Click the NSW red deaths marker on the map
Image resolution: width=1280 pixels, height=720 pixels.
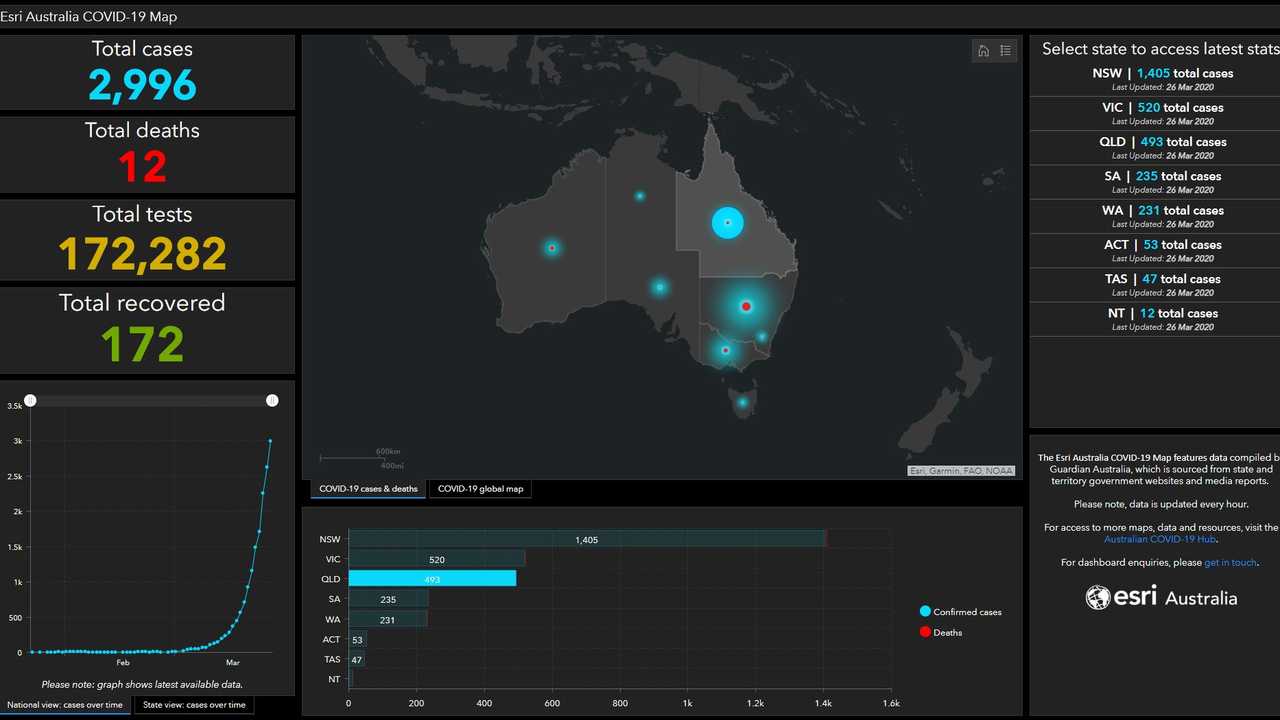746,307
